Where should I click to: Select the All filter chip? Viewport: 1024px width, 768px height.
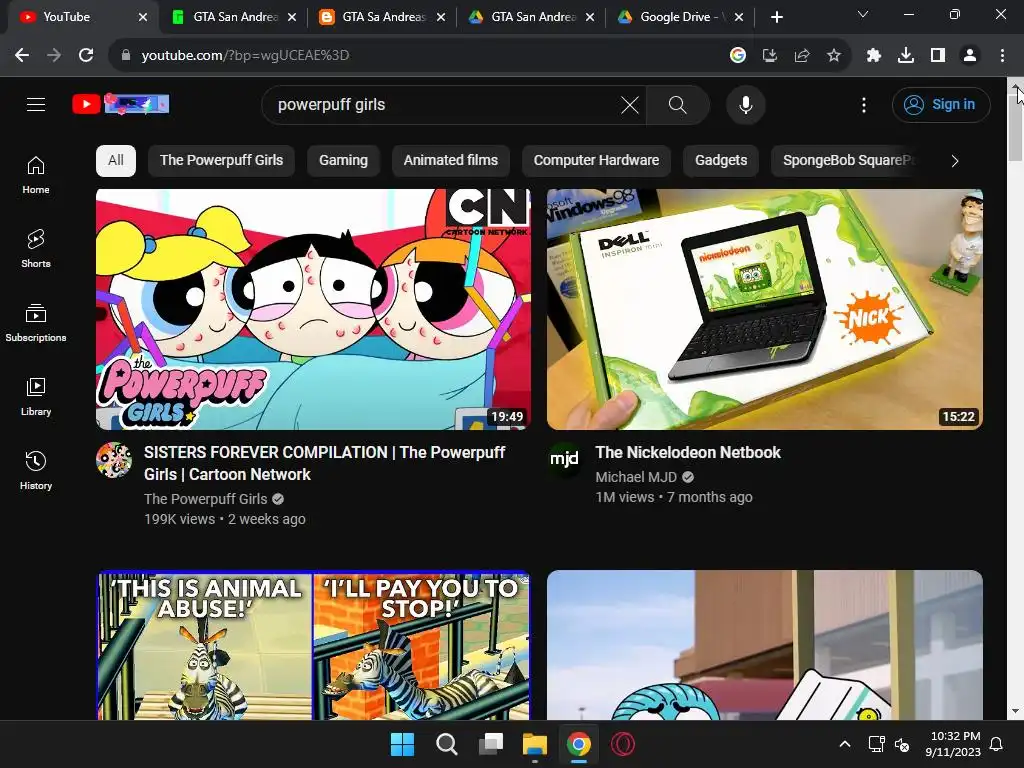point(116,161)
